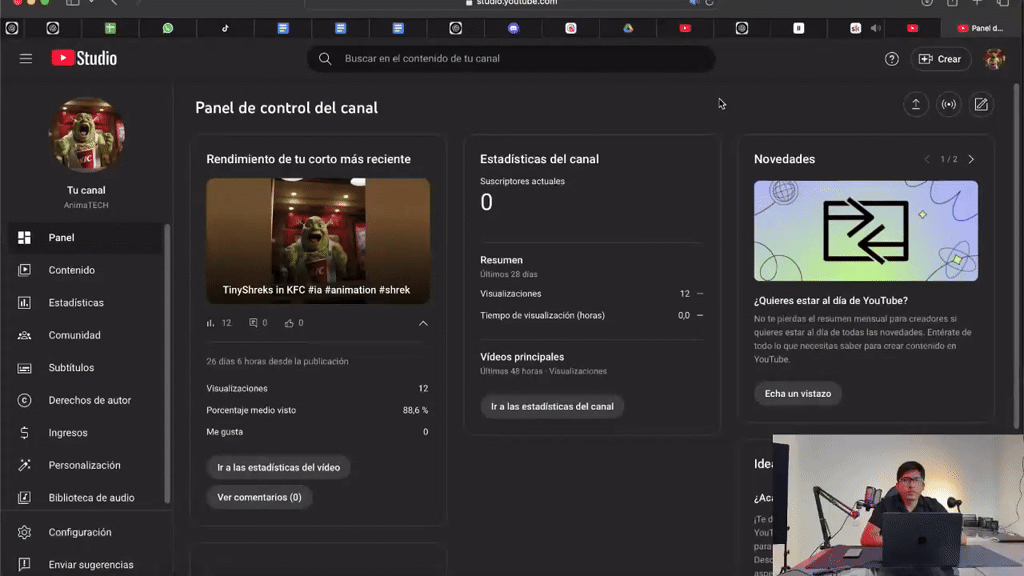Viewport: 1024px width, 576px height.
Task: Click the search magnifier icon
Action: pyautogui.click(x=325, y=59)
